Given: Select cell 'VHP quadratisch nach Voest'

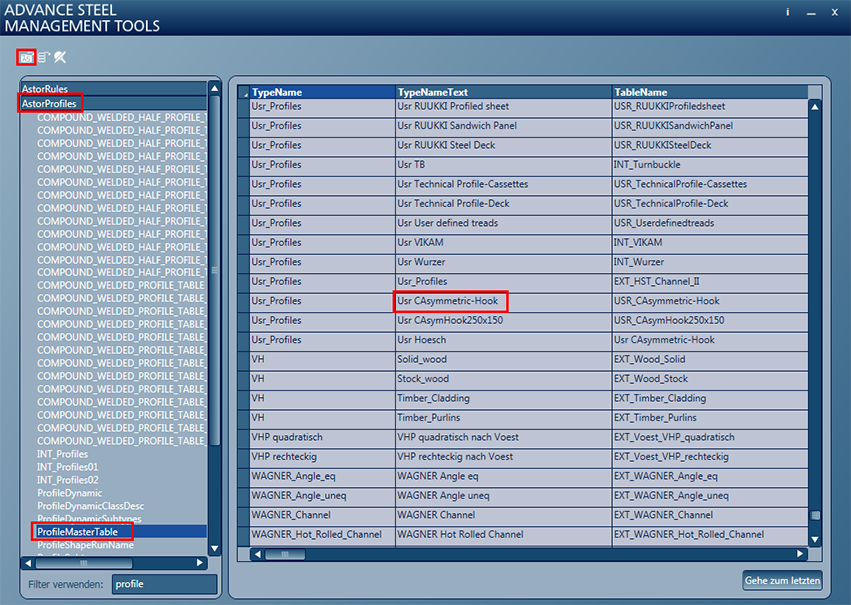Looking at the screenshot, I should click(504, 437).
